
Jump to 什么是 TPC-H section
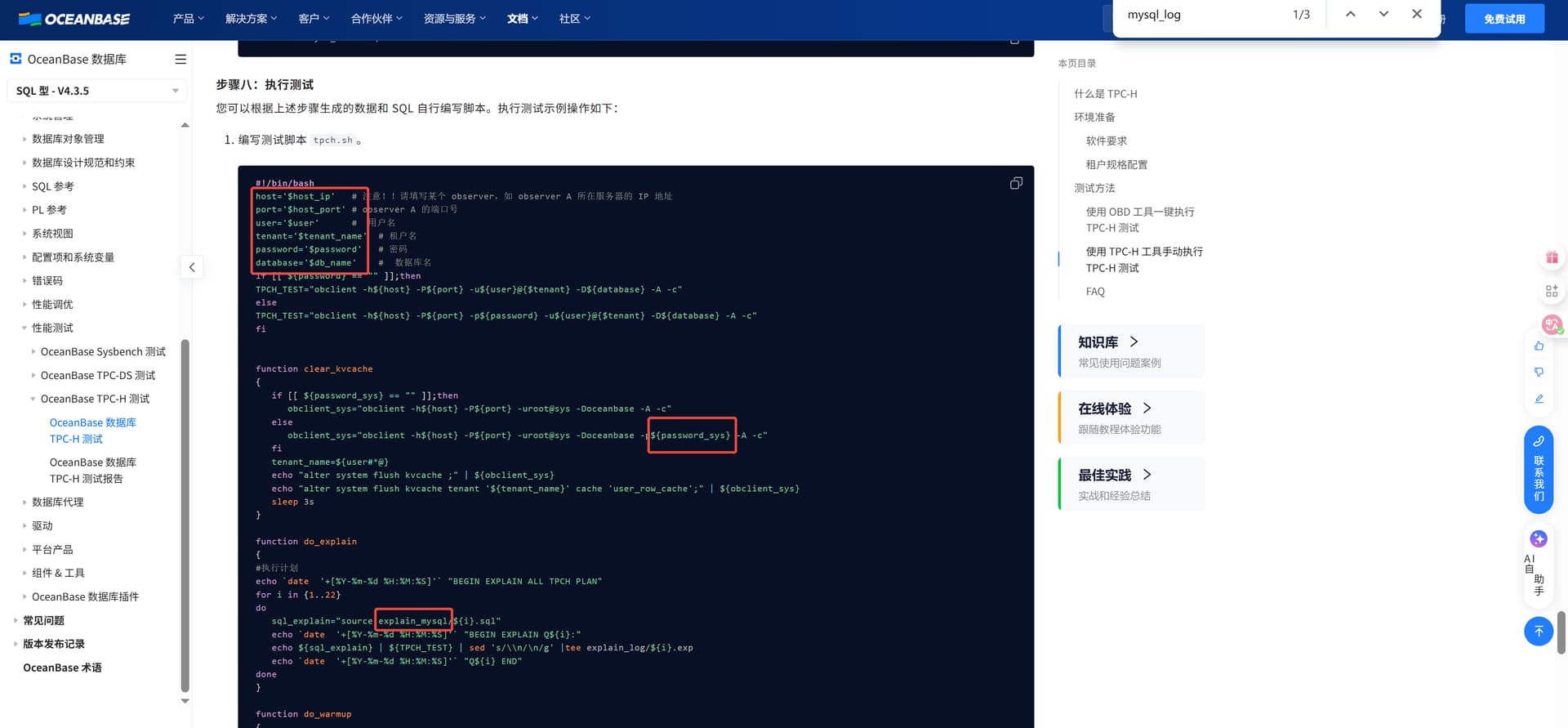tap(1106, 94)
